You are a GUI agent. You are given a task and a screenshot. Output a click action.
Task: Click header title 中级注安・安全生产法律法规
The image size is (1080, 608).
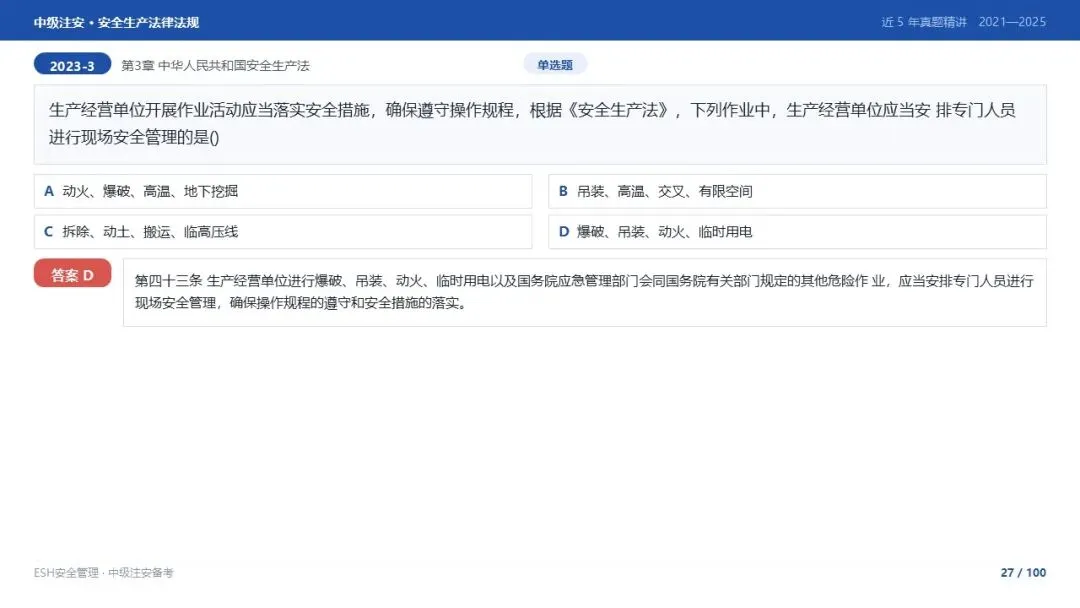click(116, 23)
